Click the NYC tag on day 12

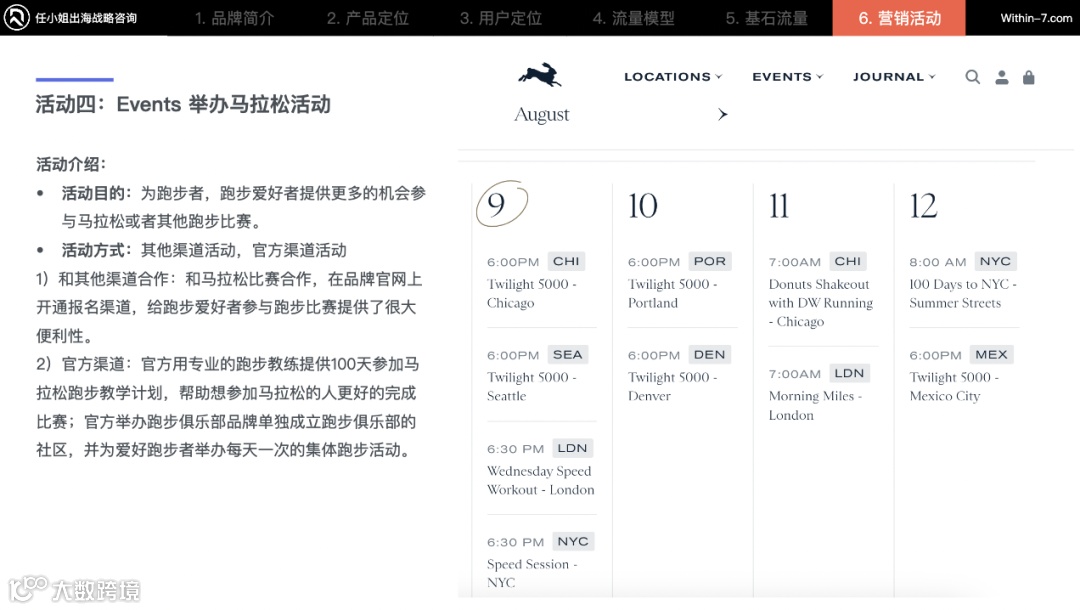pyautogui.click(x=995, y=262)
